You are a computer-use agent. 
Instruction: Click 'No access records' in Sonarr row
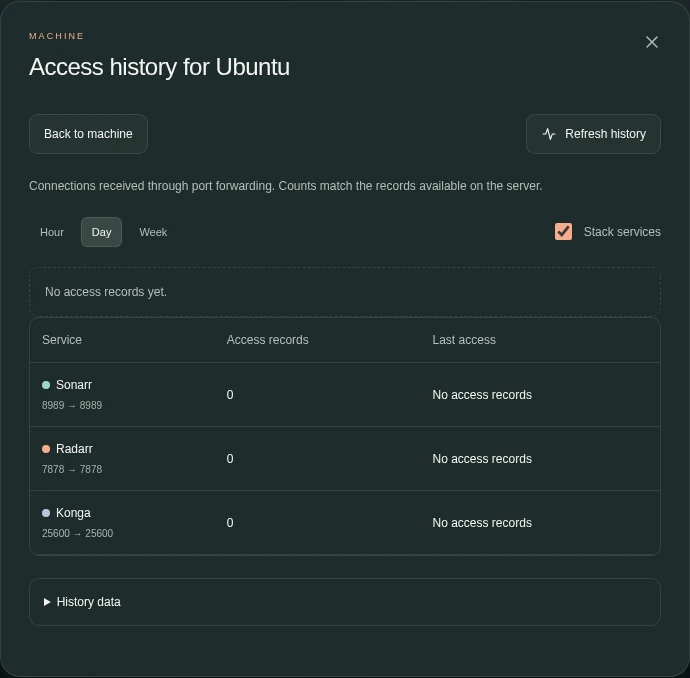pyautogui.click(x=482, y=395)
